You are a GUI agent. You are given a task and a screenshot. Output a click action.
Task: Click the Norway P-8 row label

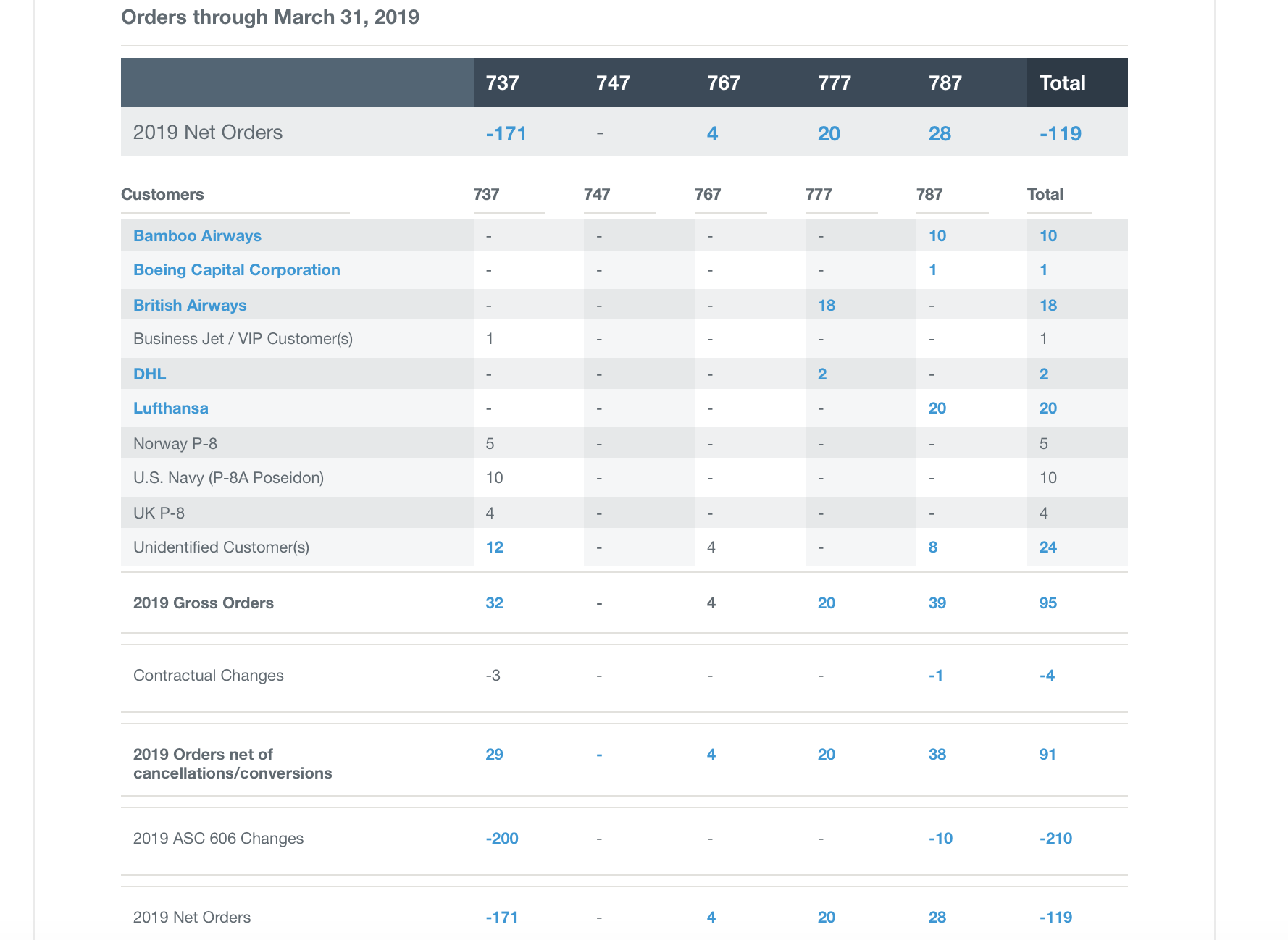pyautogui.click(x=175, y=444)
